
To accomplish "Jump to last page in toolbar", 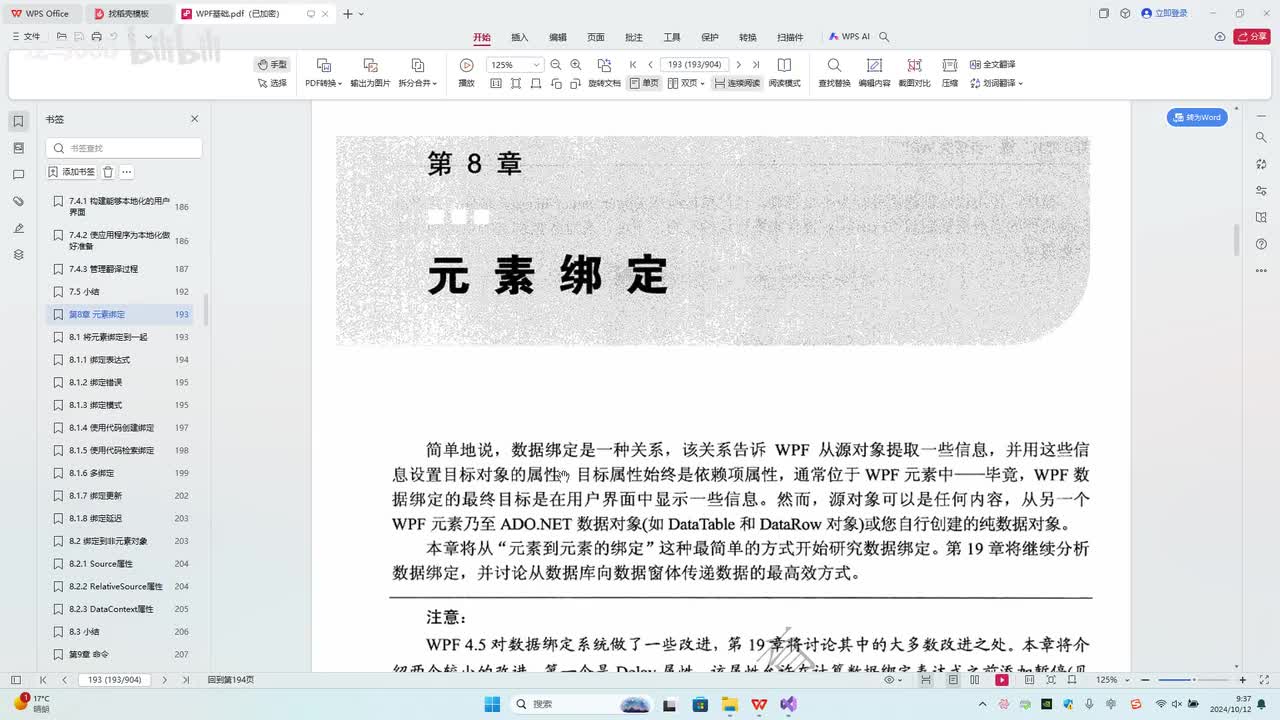I will pos(756,65).
